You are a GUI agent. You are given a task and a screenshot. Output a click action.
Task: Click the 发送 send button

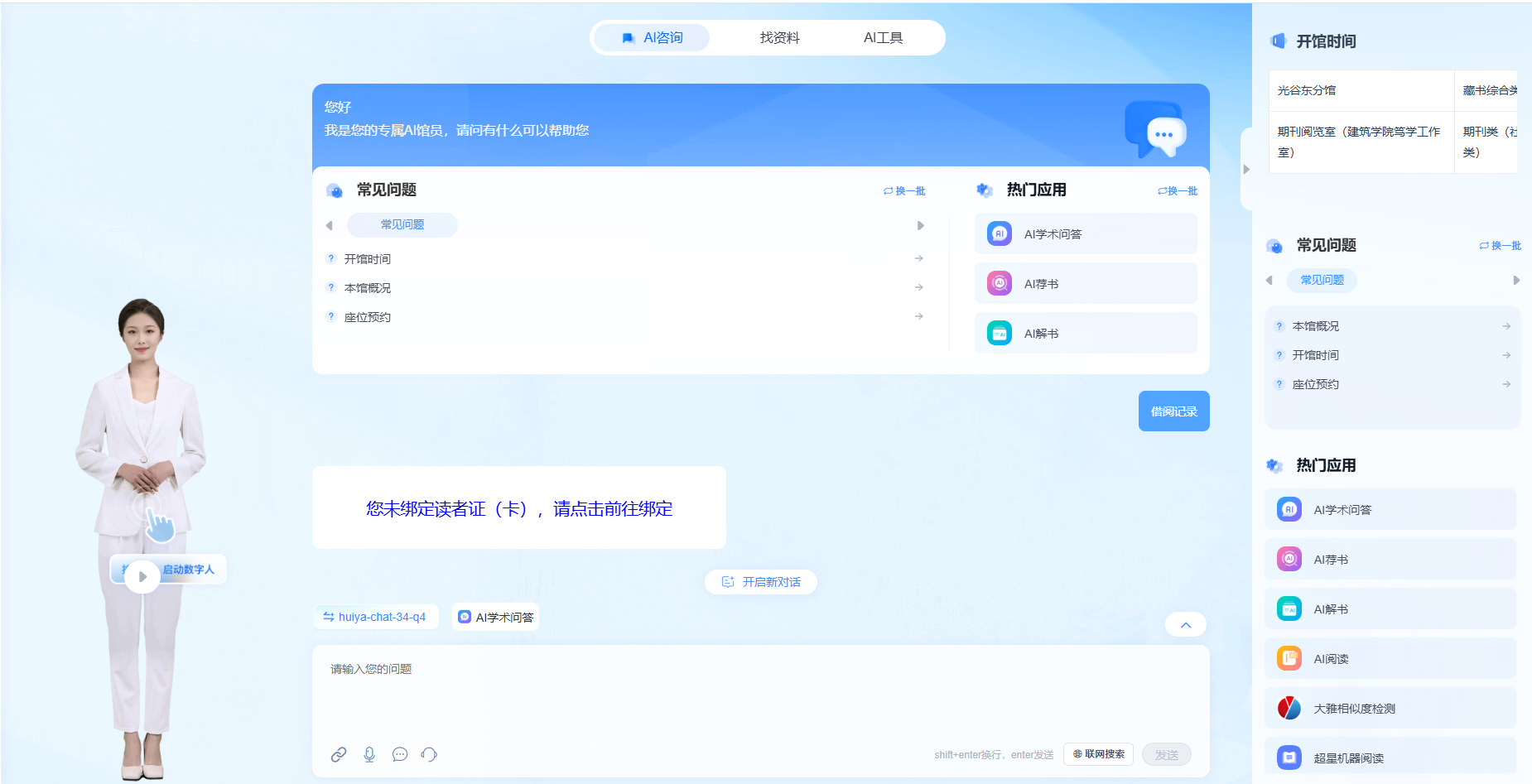1167,755
